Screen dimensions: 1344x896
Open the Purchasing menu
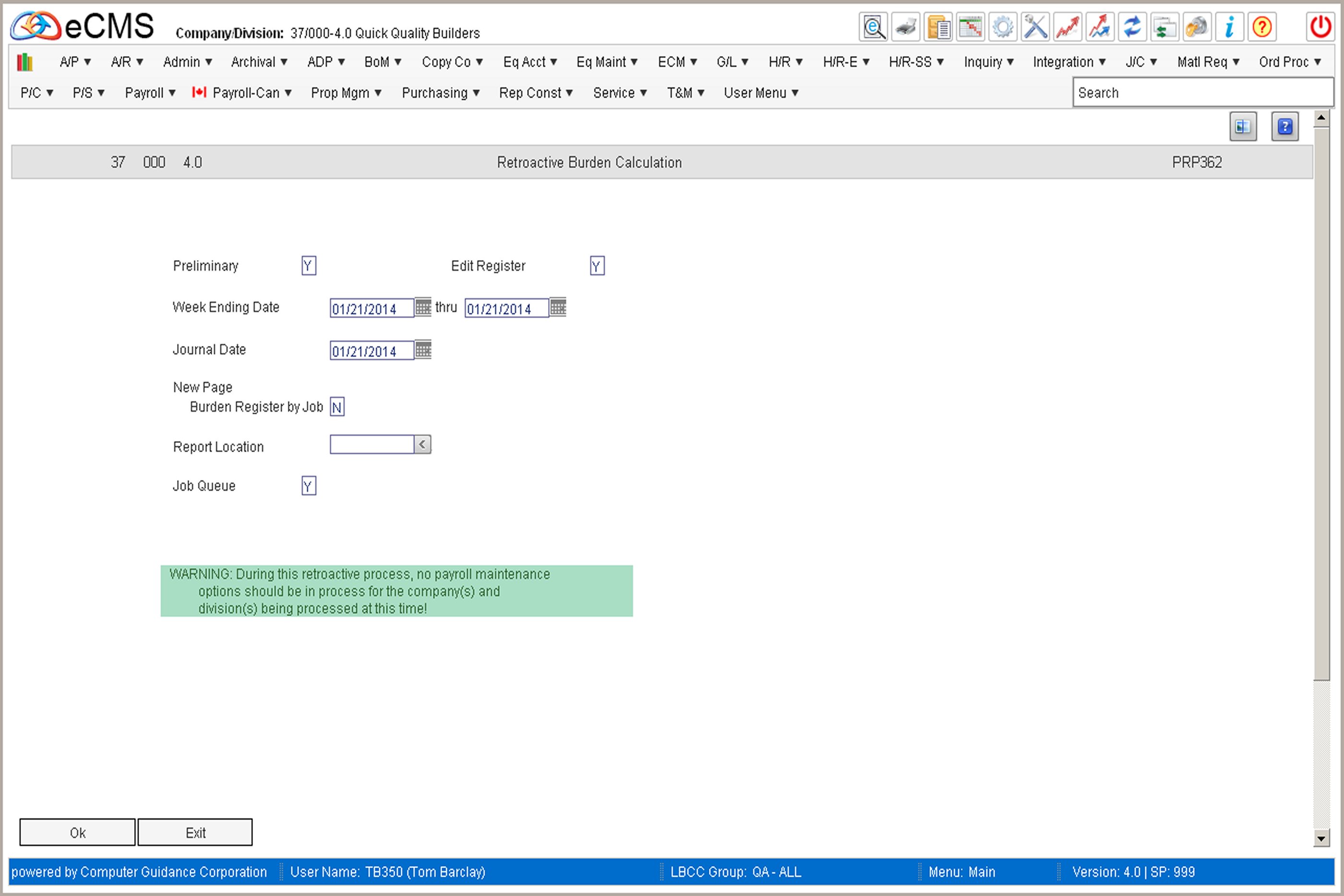click(441, 93)
